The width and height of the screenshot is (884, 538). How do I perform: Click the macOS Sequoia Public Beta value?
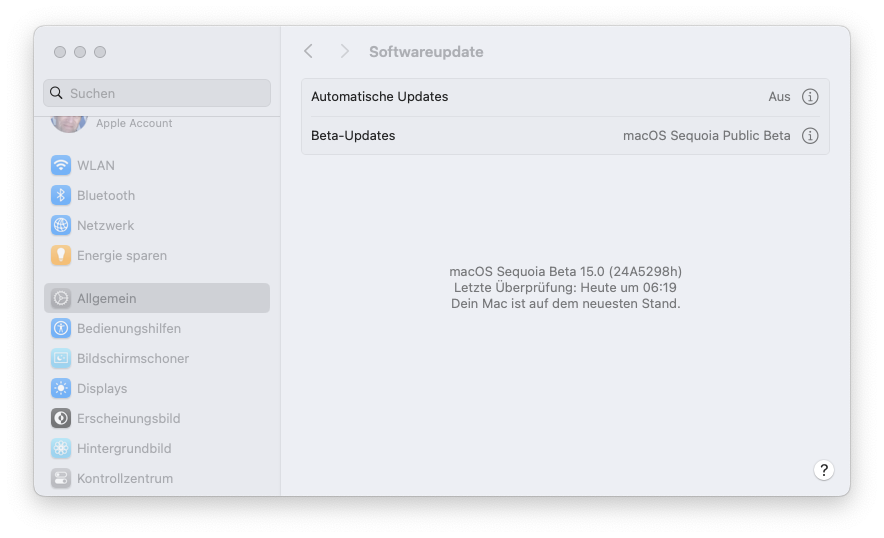pos(706,136)
